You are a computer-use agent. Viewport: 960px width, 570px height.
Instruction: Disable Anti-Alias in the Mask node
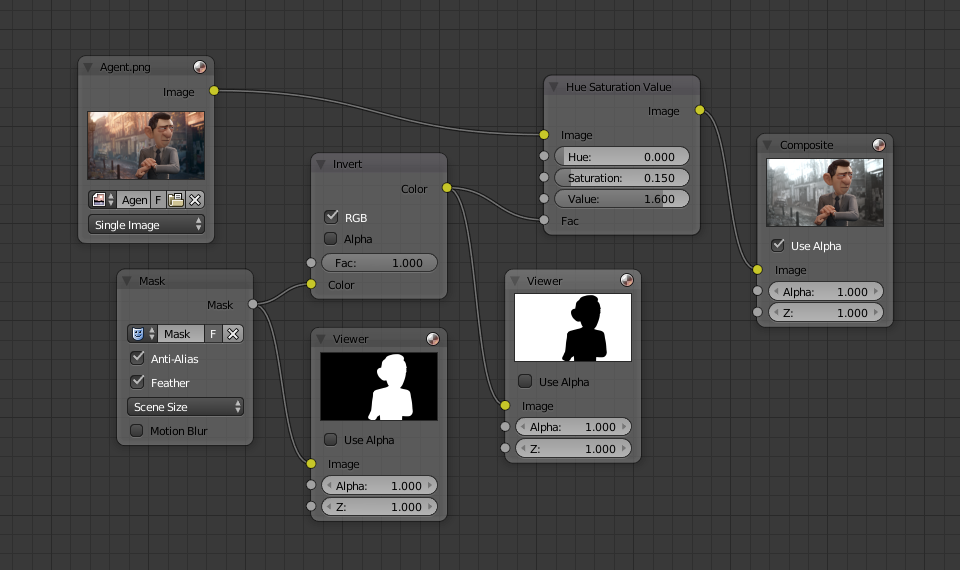[x=137, y=358]
